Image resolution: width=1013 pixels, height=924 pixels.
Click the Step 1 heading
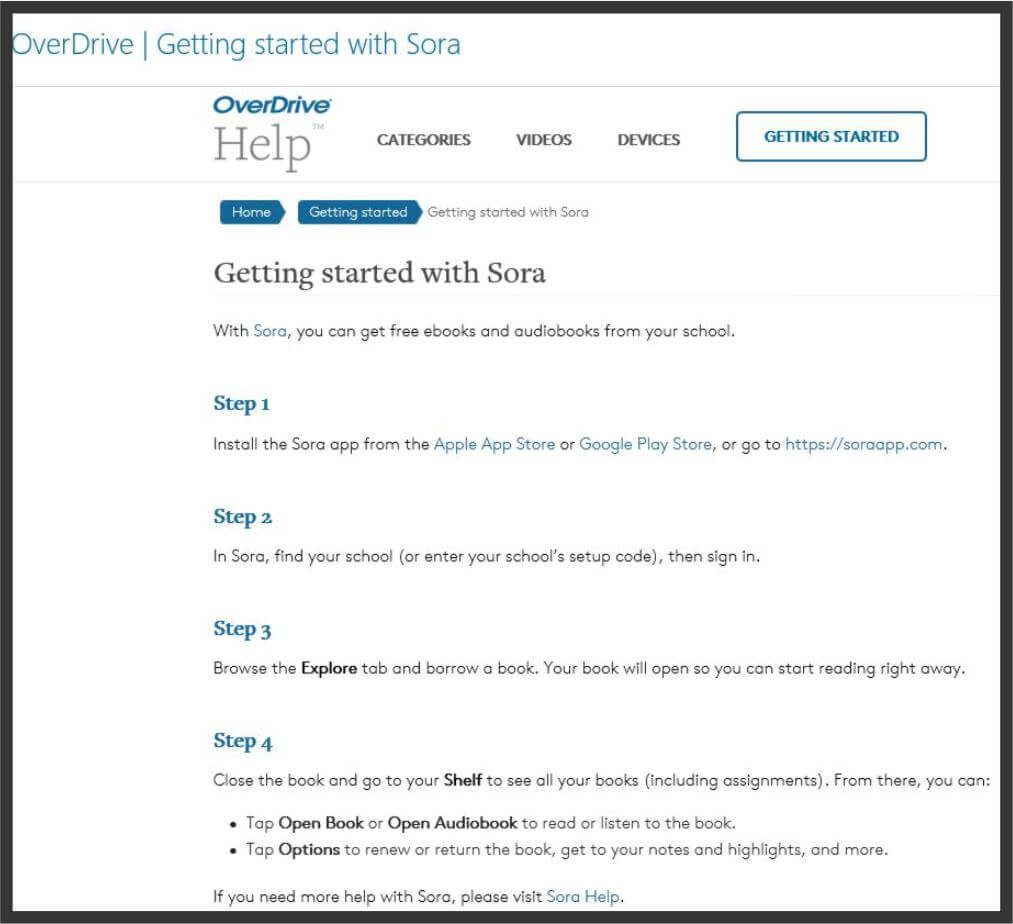click(x=241, y=404)
